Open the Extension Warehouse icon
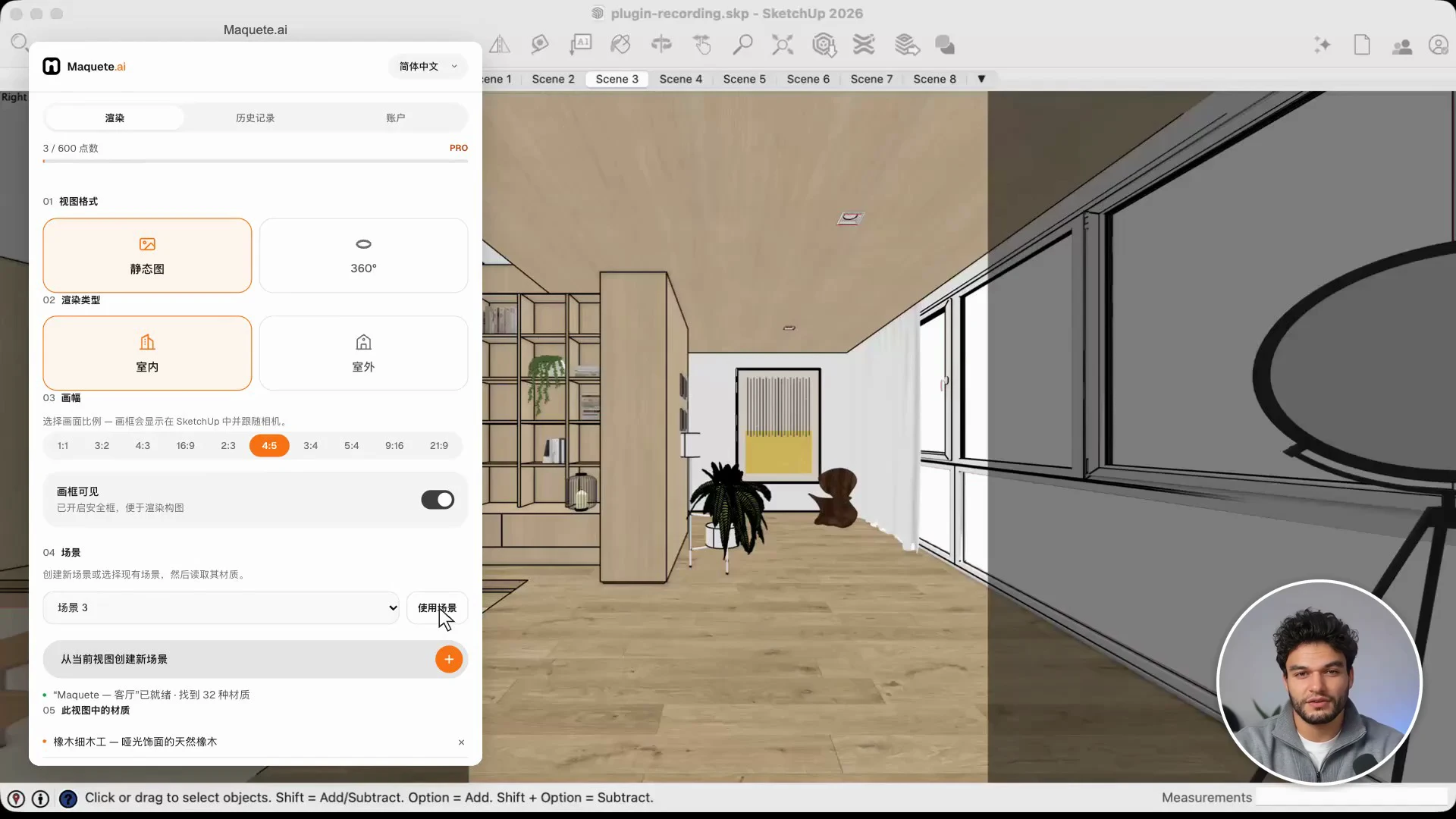The image size is (1456, 819). pos(864,45)
